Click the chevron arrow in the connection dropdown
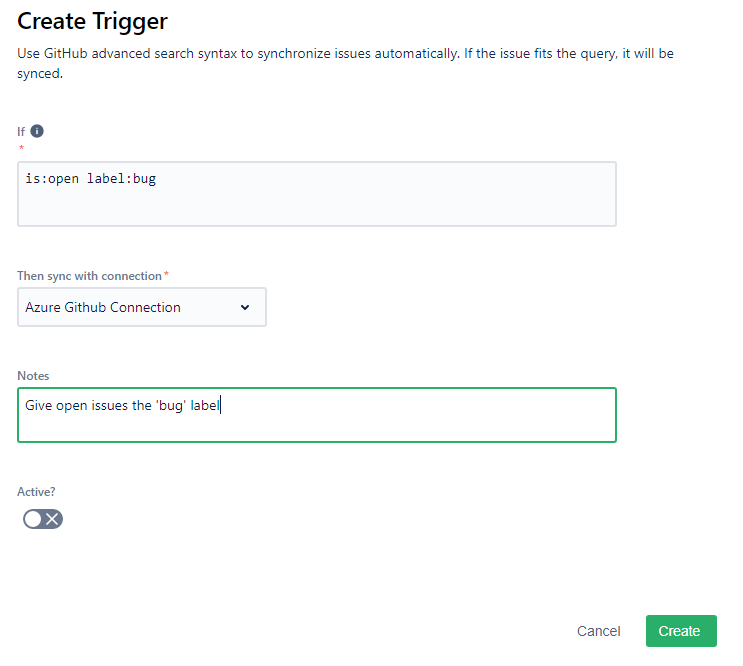The image size is (743, 666). pos(245,307)
